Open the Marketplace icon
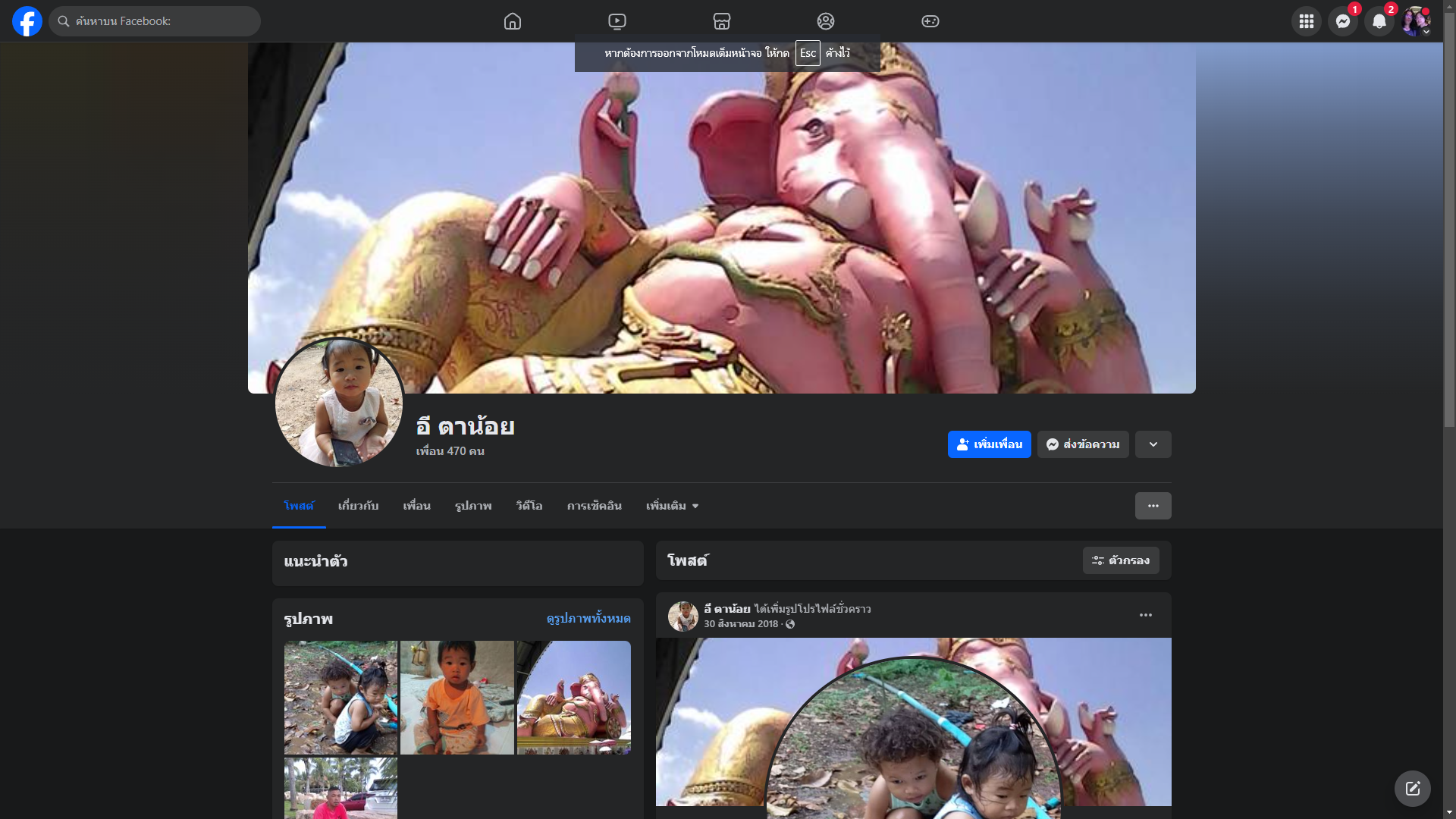Screen dimensions: 1456x819 (722, 21)
